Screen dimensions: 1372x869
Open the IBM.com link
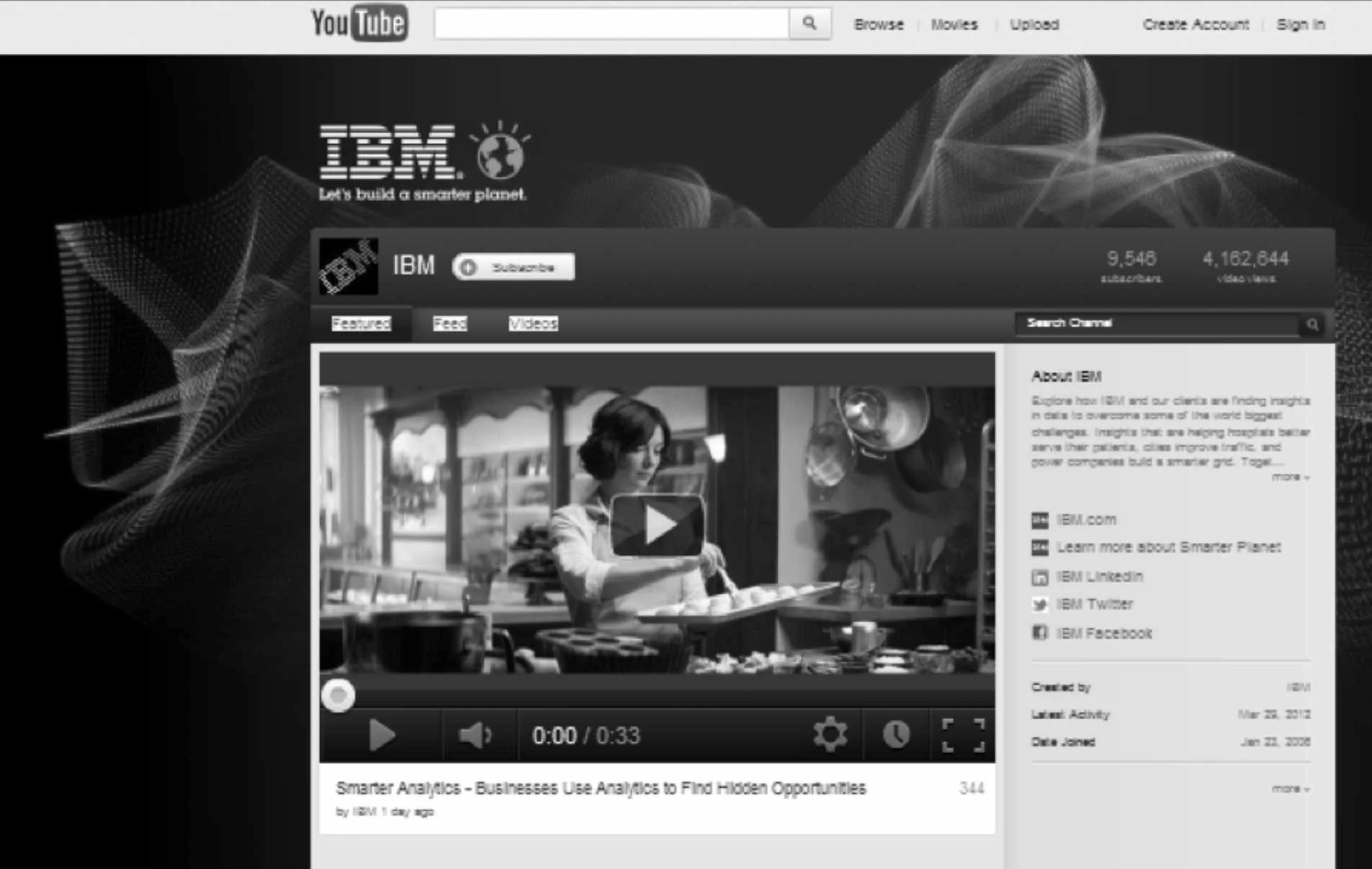1086,519
